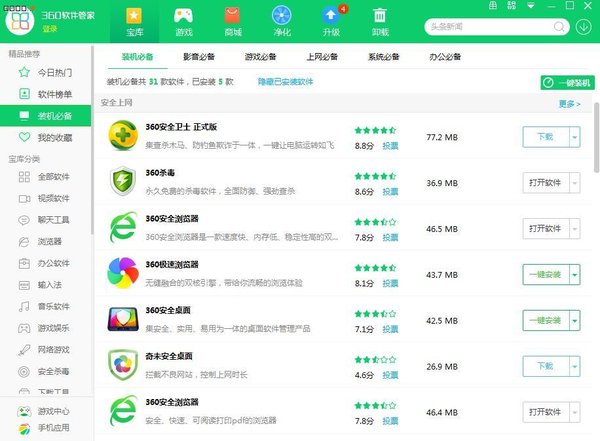
Task: Open the title bar main menu arrow
Action: (x=531, y=6)
